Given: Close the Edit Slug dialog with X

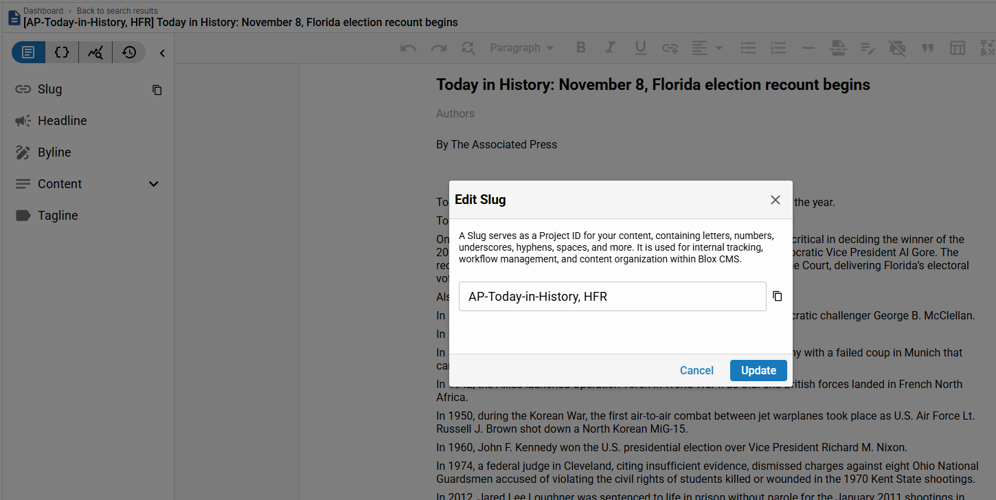Looking at the screenshot, I should coord(775,199).
